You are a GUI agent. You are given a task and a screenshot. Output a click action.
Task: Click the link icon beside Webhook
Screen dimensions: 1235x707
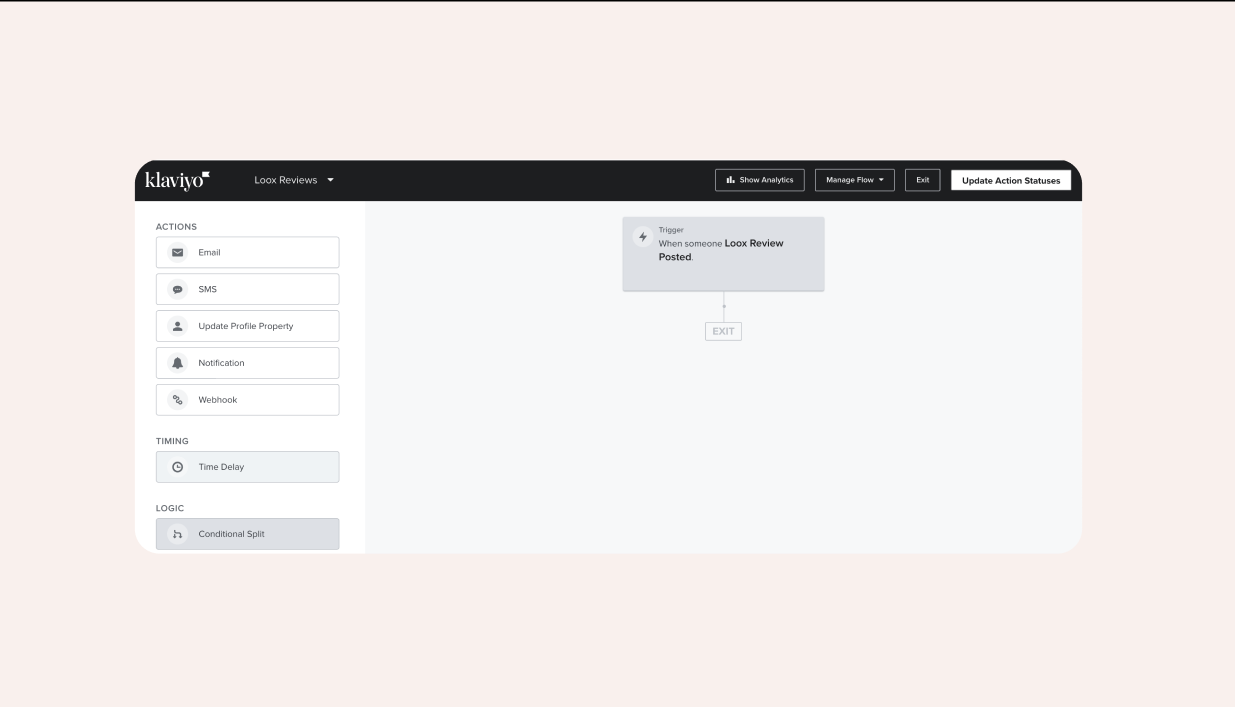178,400
